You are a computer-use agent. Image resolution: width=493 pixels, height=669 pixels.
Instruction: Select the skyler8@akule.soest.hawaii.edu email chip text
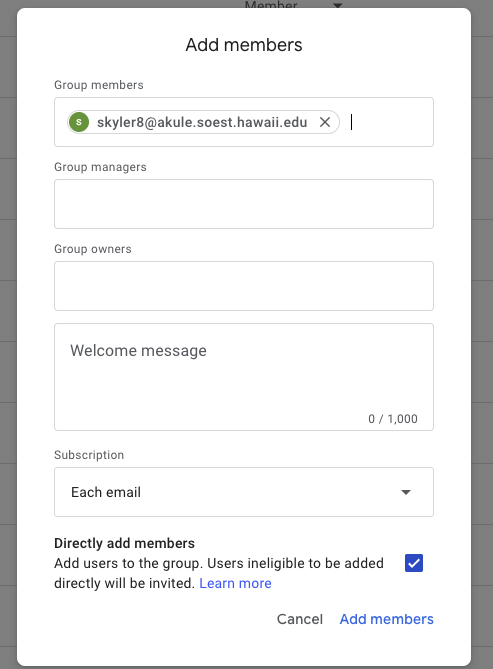tap(202, 122)
